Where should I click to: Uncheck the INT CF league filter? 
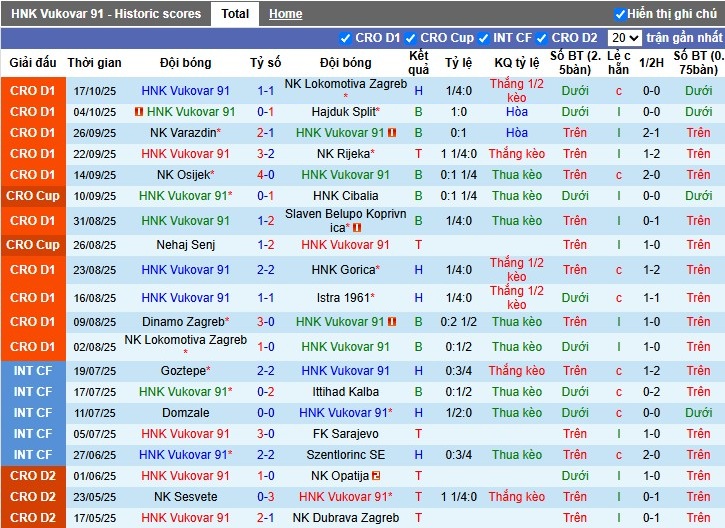click(x=485, y=38)
